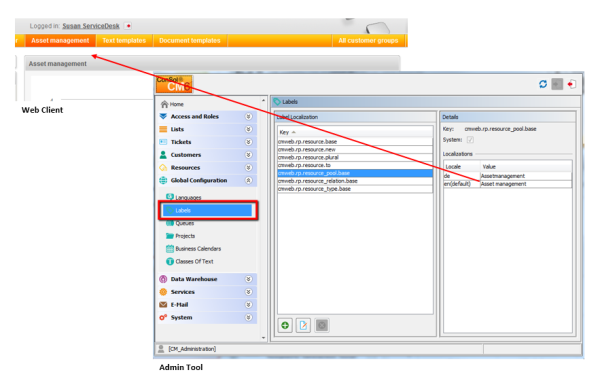Select key cmweb.rp.resource.to
This screenshot has height=385, width=600.
click(355, 165)
